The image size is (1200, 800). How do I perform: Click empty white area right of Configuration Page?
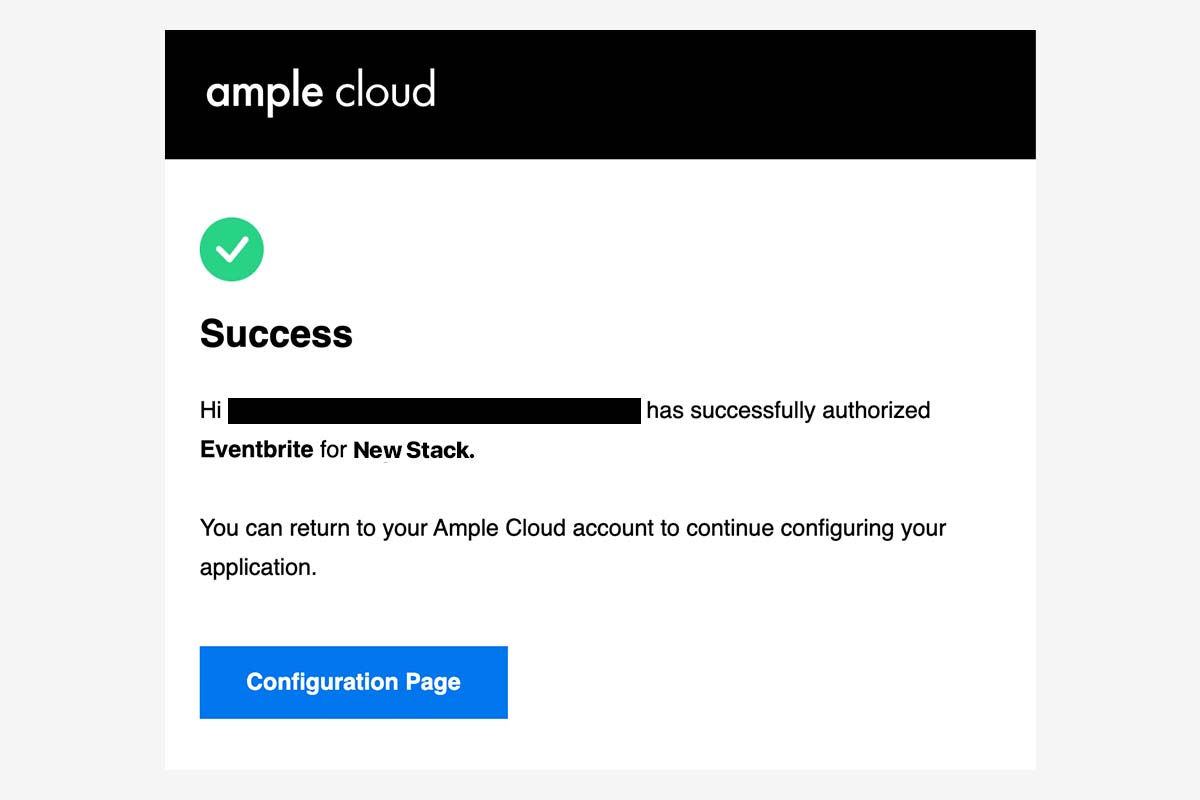770,682
